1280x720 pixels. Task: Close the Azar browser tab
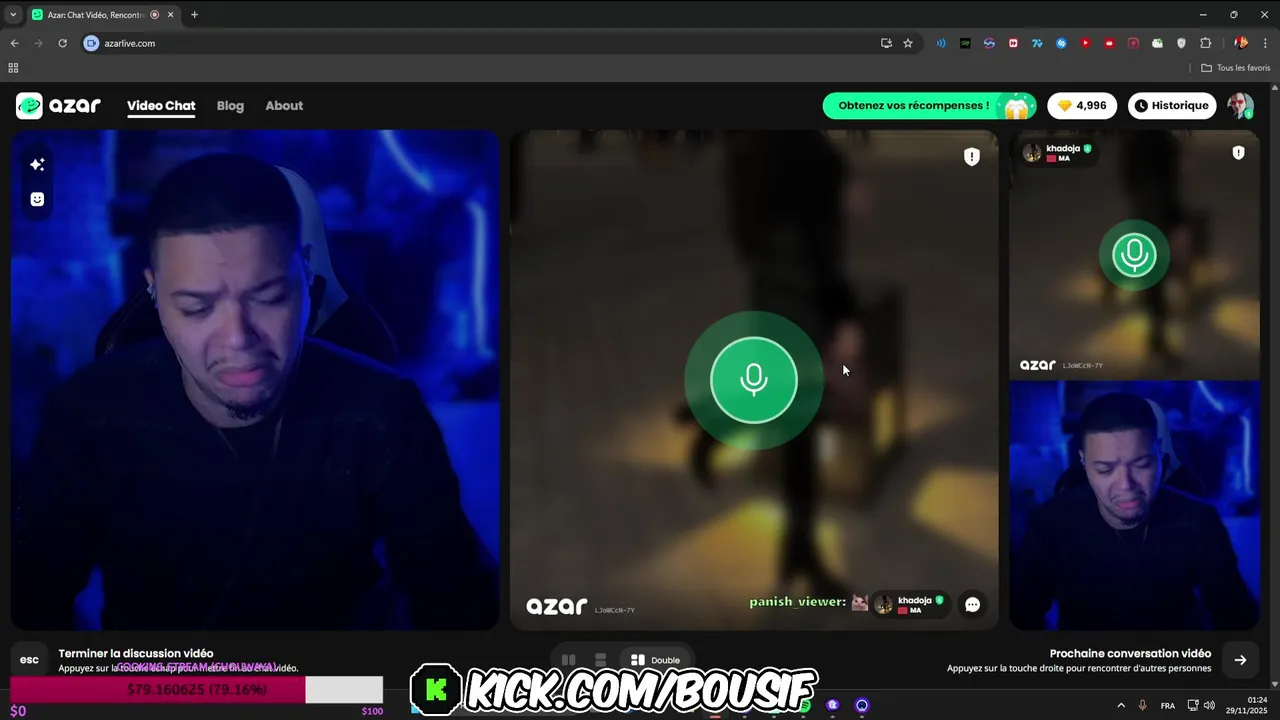171,15
